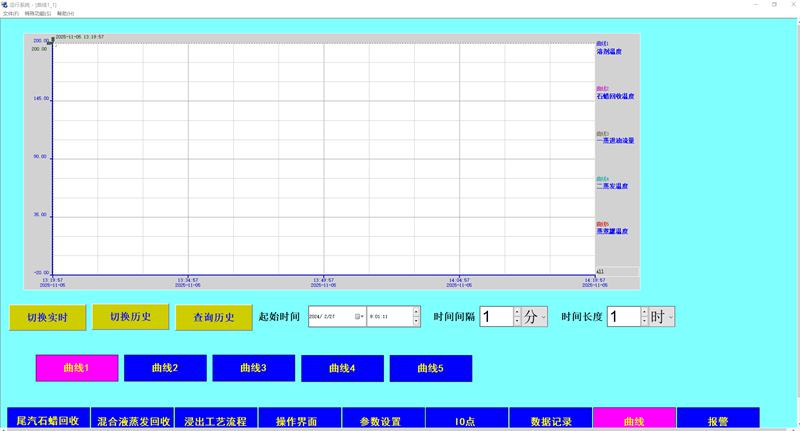800x431 pixels.
Task: Open the calendar picker in start date field
Action: tap(358, 316)
